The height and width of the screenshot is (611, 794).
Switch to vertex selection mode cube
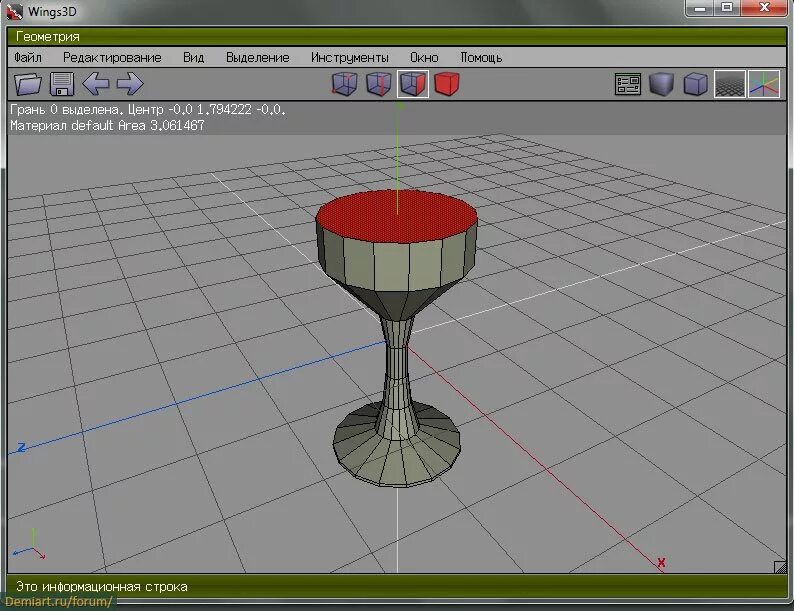[x=344, y=84]
